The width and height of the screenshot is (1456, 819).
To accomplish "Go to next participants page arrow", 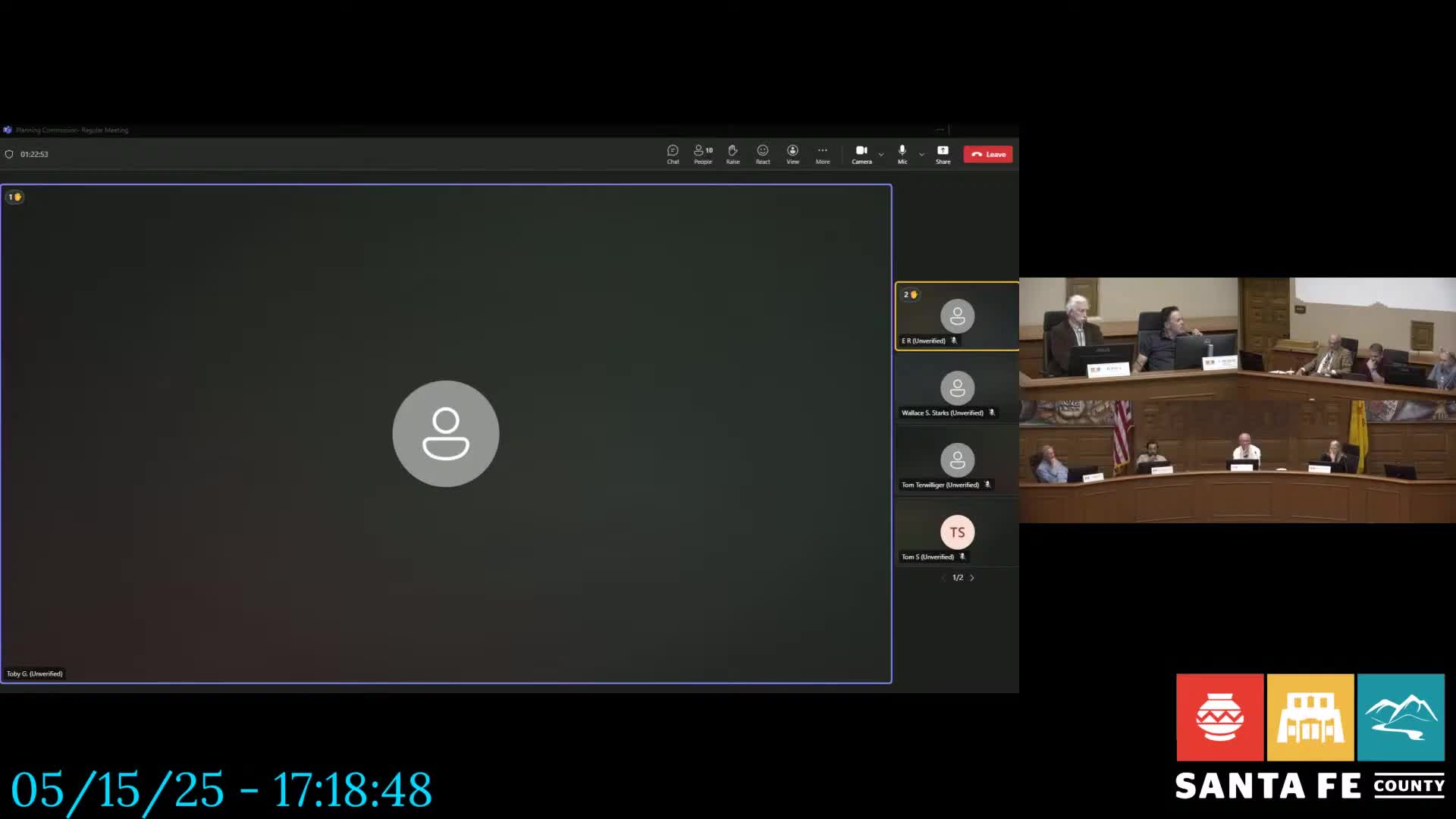I will (x=972, y=578).
